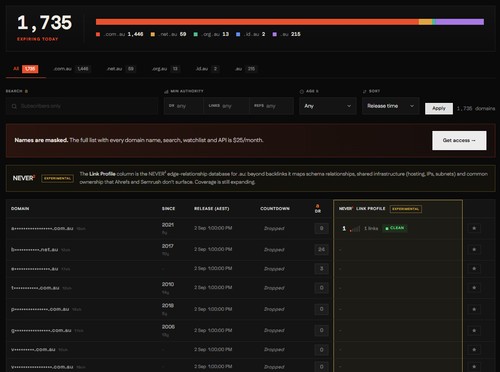Click the masked a•••.com.au domain name
Screen dimensions: 500x372
(x=42, y=228)
